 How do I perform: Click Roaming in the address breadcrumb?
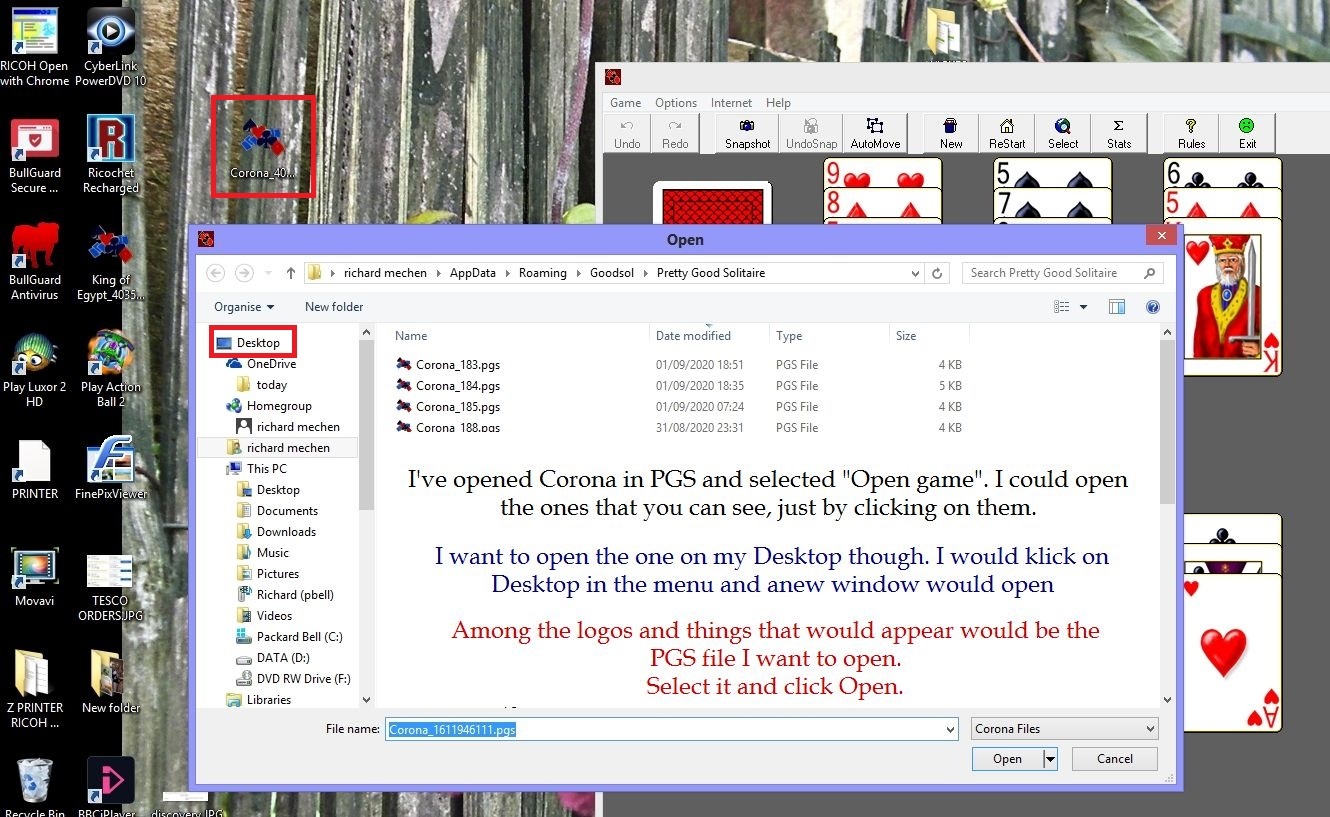pyautogui.click(x=542, y=273)
